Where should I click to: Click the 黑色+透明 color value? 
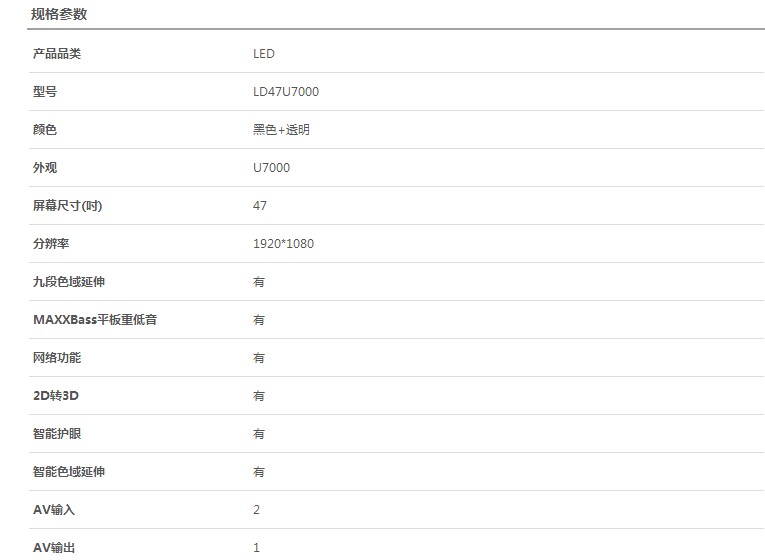(x=281, y=130)
